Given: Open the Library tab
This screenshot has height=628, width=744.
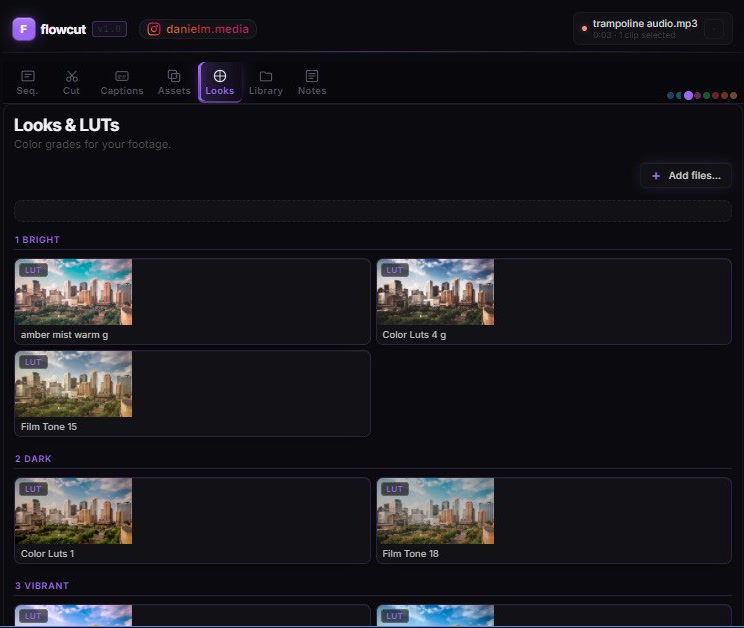Looking at the screenshot, I should tap(266, 83).
